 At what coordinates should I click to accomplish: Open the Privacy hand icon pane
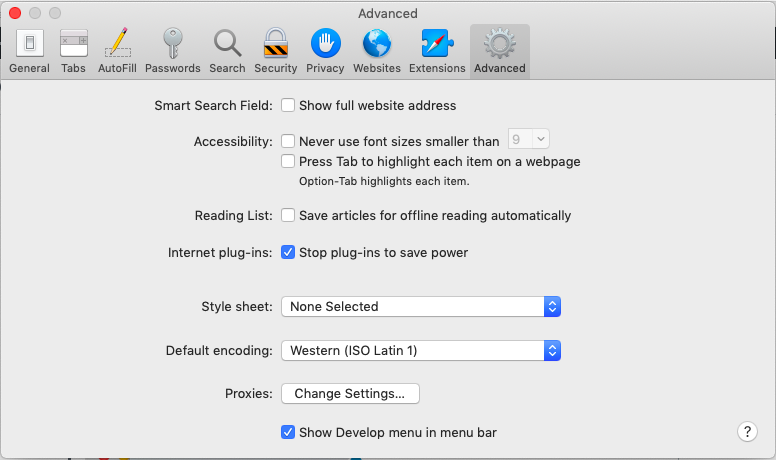coord(325,51)
